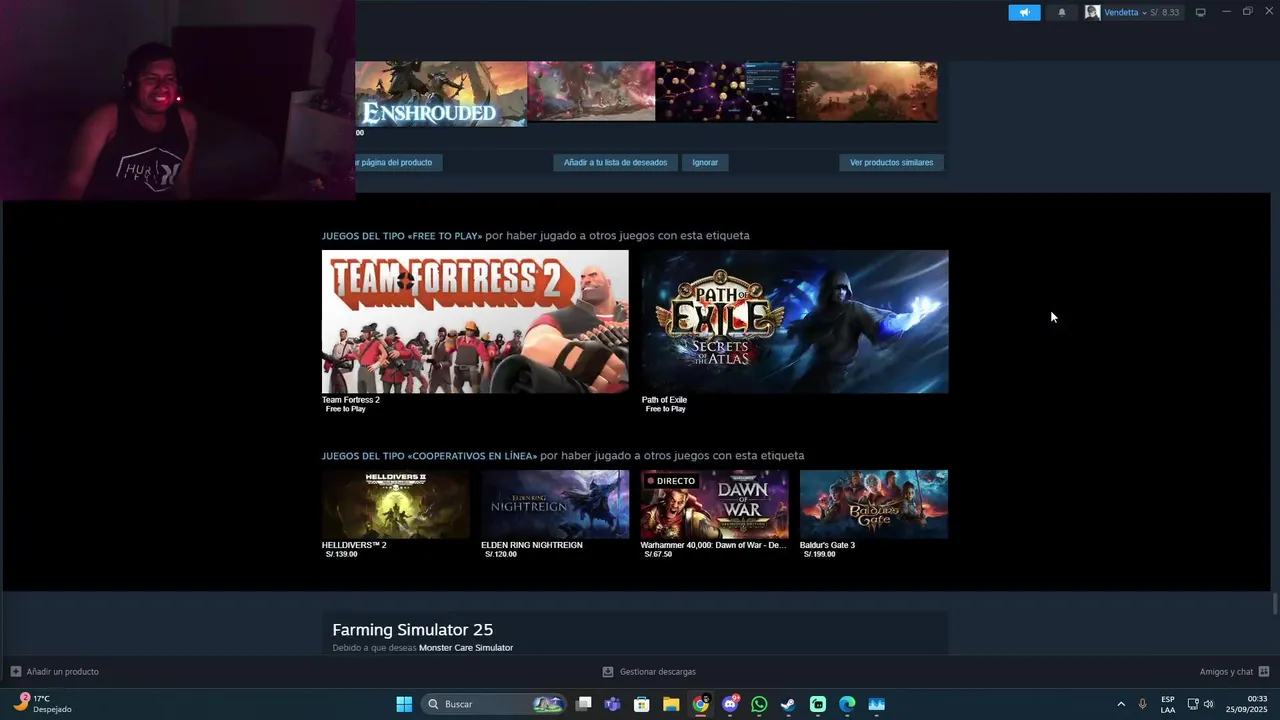This screenshot has height=720, width=1280.
Task: Click Baldur's Gate 3 price S/.199.00
Action: pos(819,554)
